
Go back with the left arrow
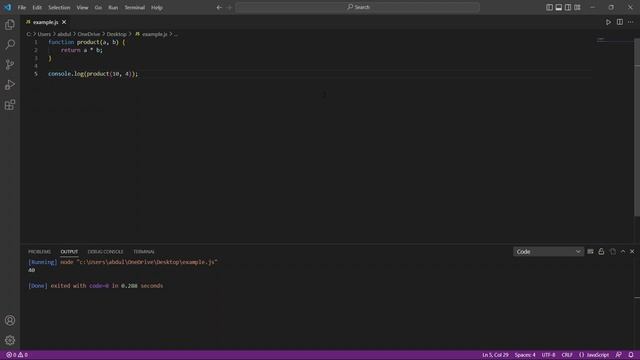[x=219, y=7]
